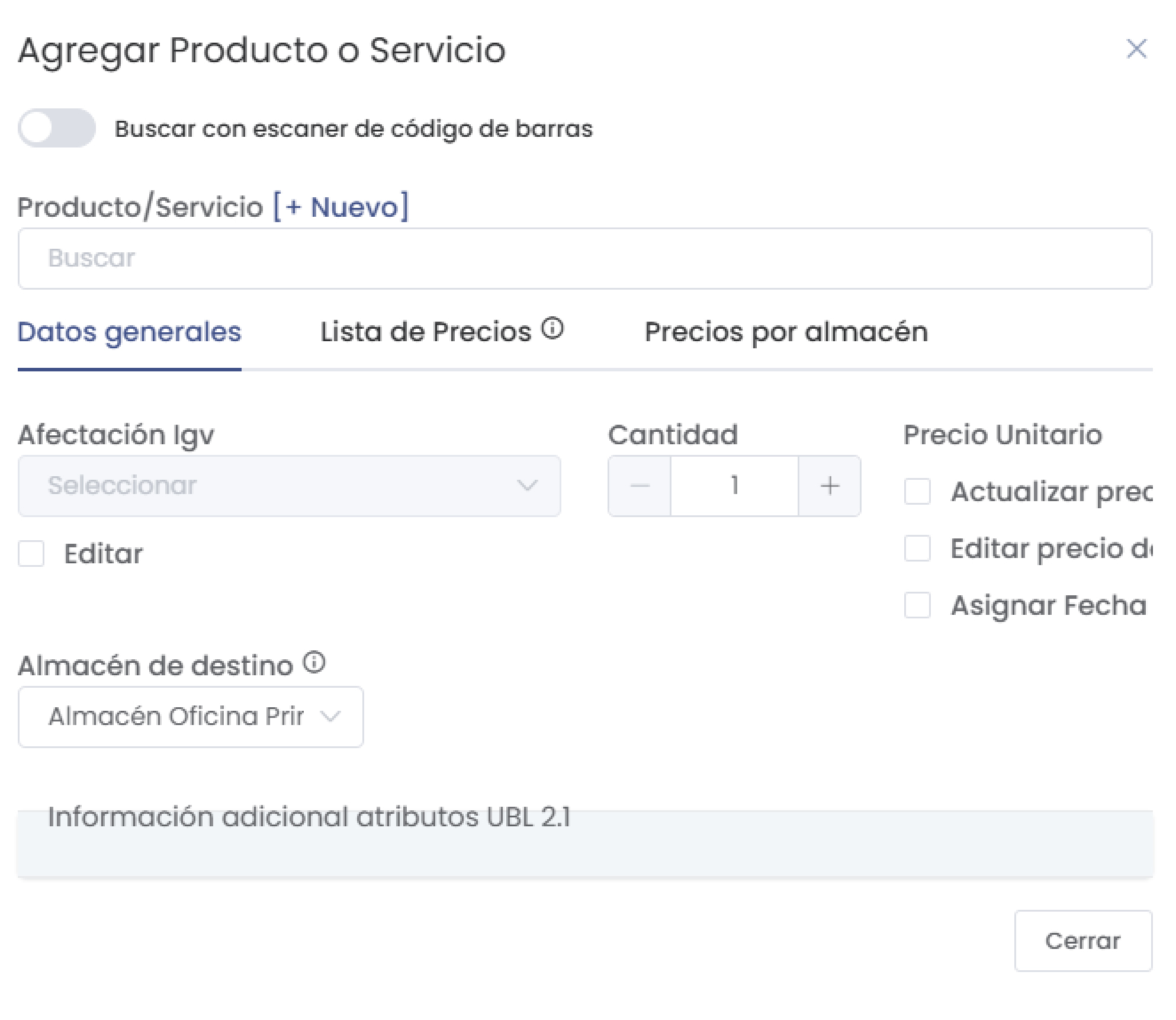The width and height of the screenshot is (1176, 1020).
Task: Enable the Actualizar precio option
Action: tap(918, 492)
